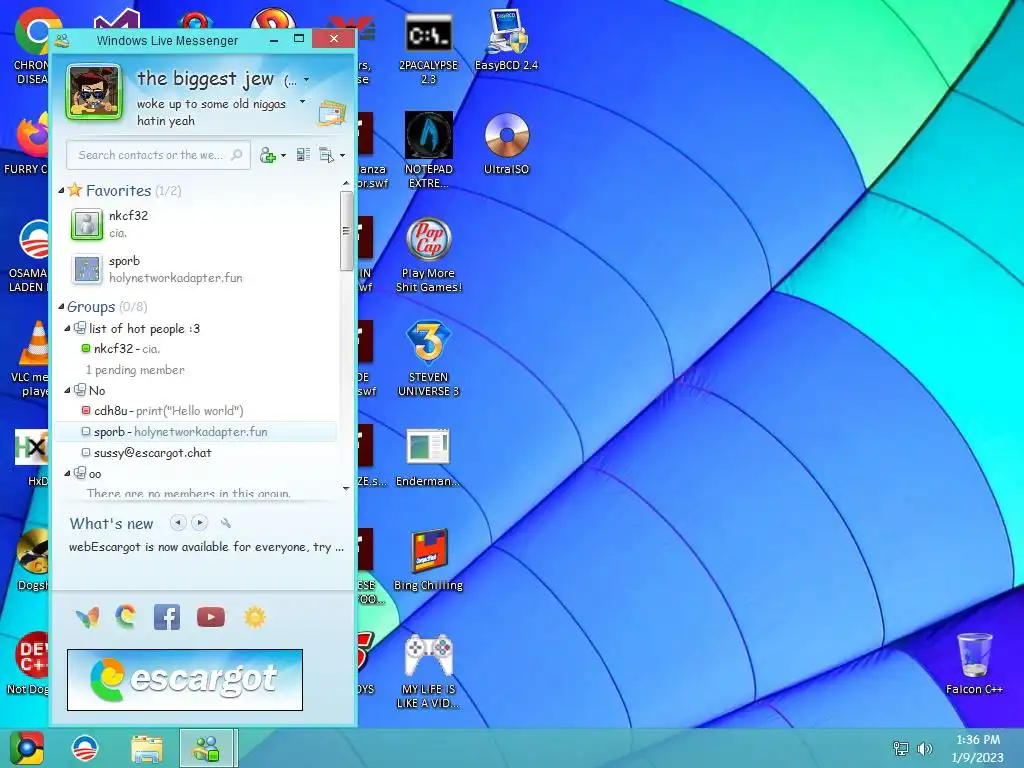1024x768 pixels.
Task: Click the MSN butterfly icon
Action: pos(88,617)
